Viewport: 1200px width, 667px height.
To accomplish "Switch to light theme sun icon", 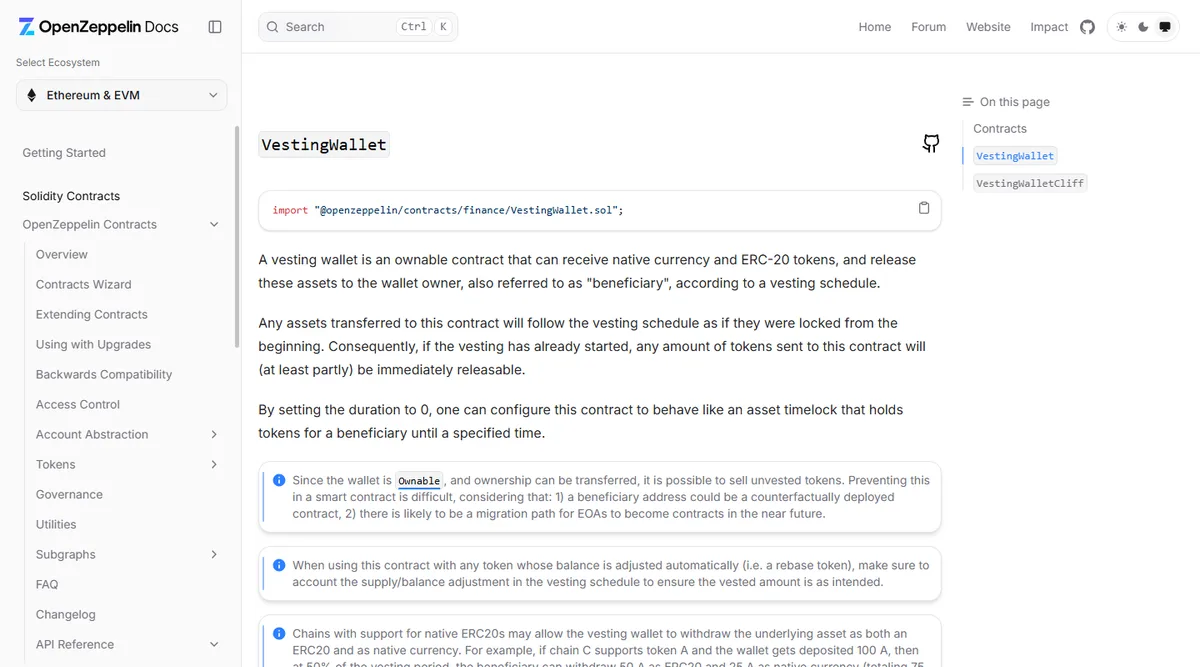I will click(1122, 27).
